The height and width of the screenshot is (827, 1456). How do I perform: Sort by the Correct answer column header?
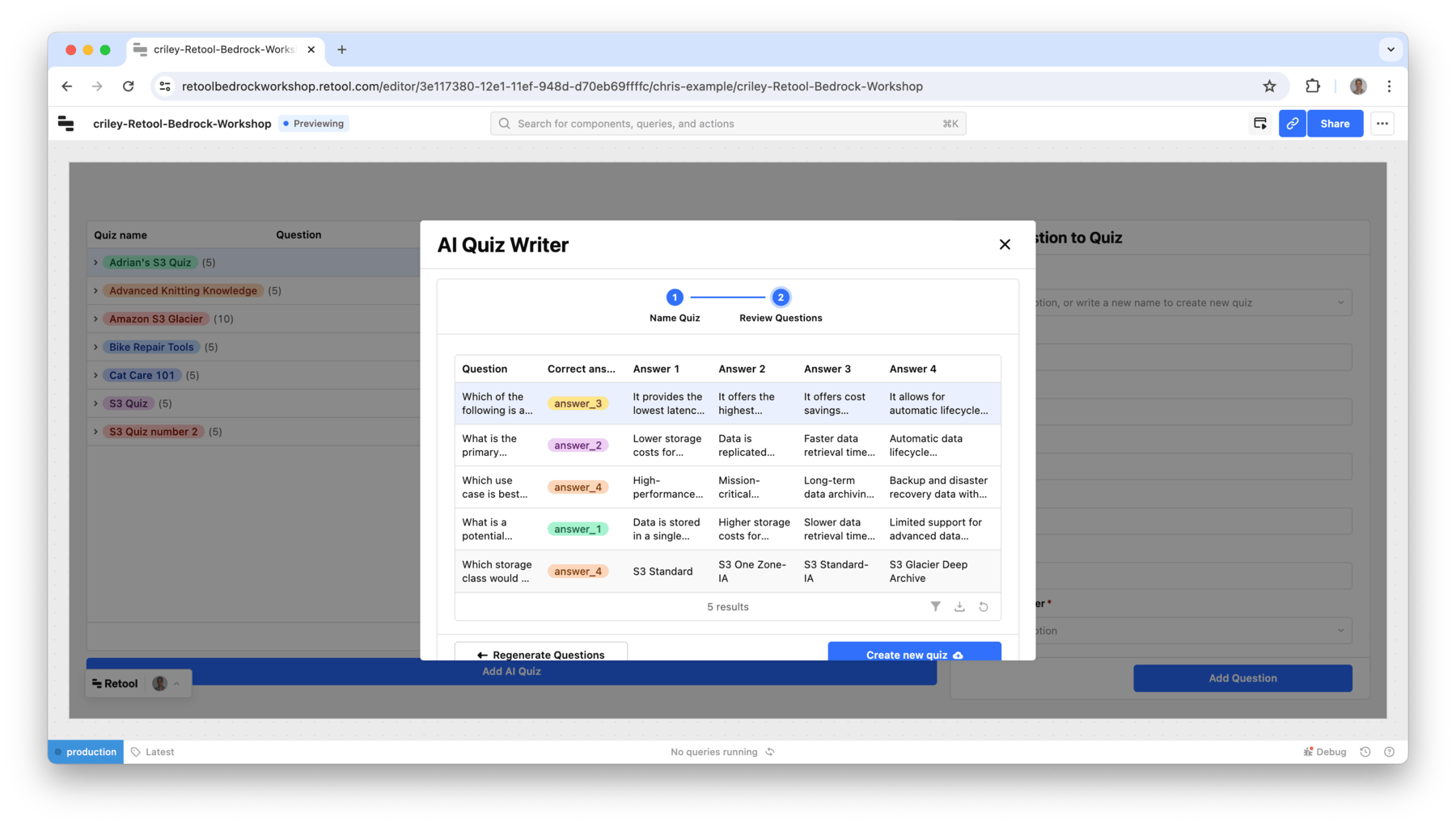(x=582, y=369)
